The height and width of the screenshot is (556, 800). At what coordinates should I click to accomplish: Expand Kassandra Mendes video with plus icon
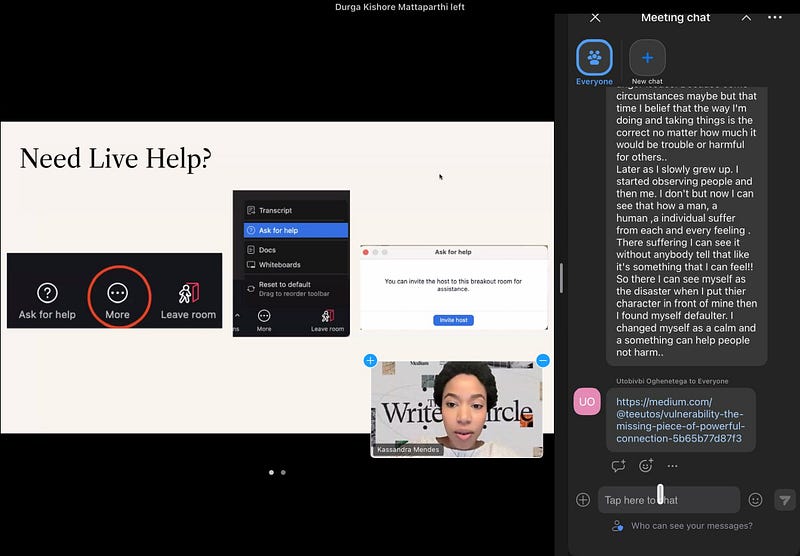point(370,361)
